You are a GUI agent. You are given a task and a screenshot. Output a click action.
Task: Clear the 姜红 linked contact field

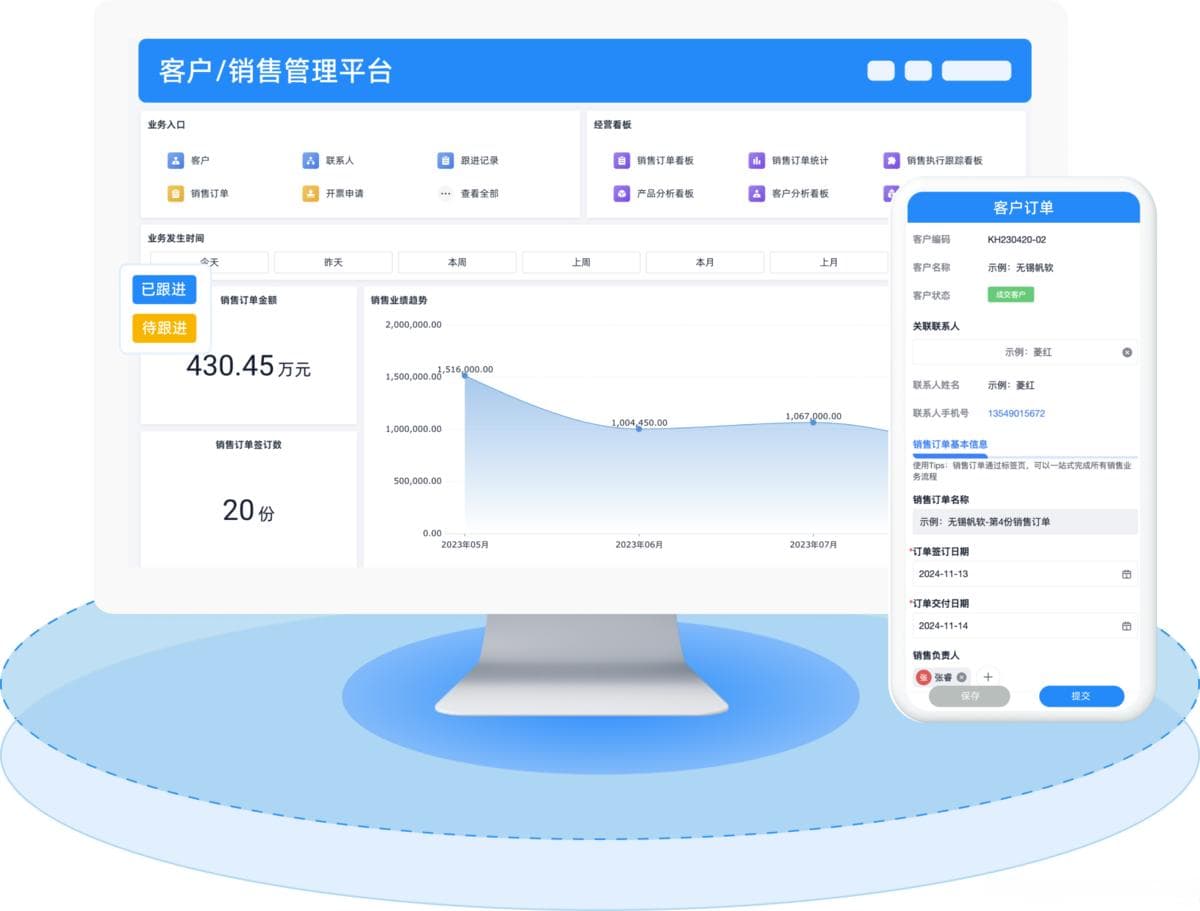pos(1127,352)
